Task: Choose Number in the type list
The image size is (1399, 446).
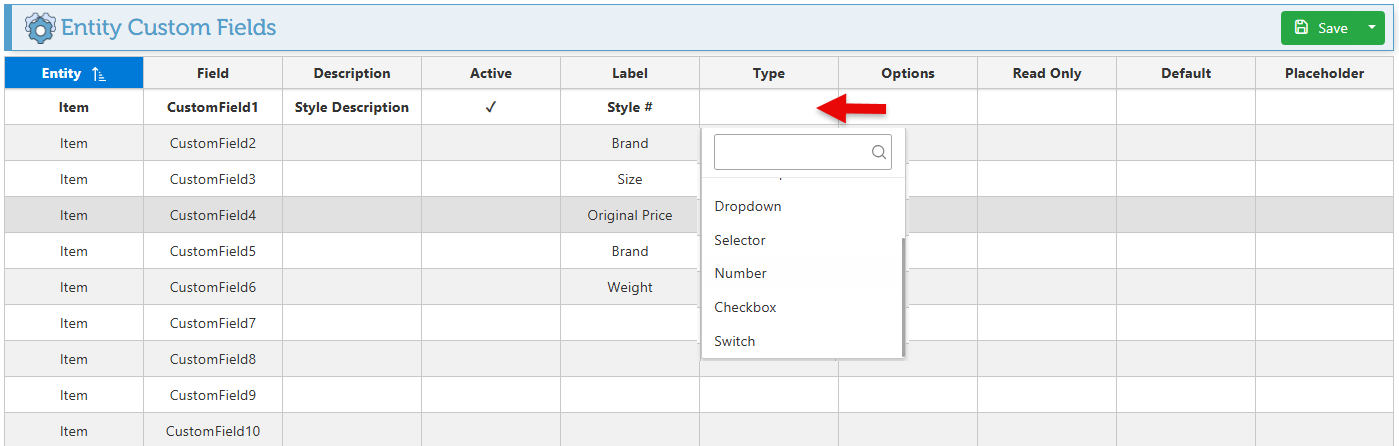Action: point(740,273)
